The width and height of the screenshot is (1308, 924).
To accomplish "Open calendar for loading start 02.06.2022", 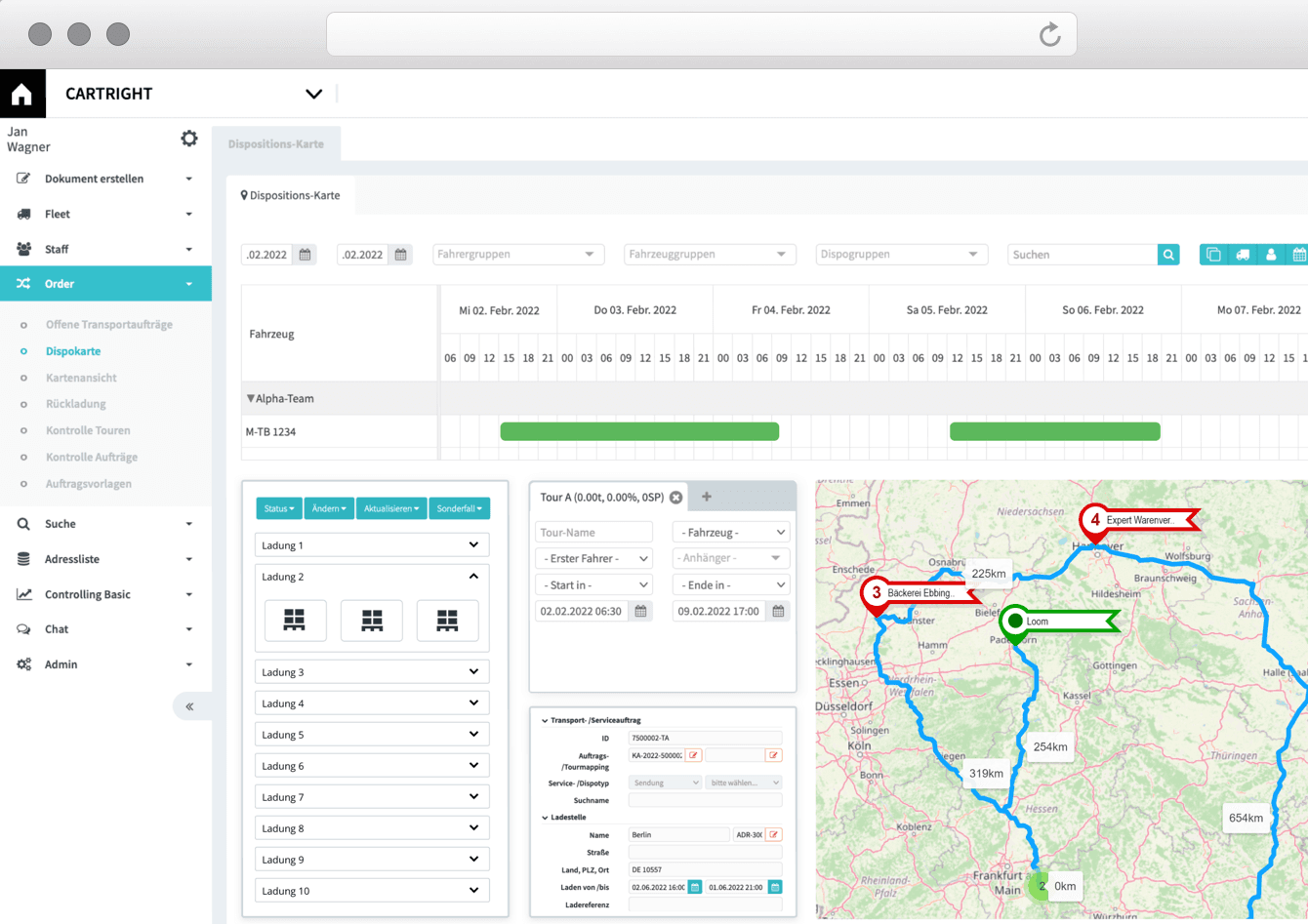I will [x=695, y=887].
